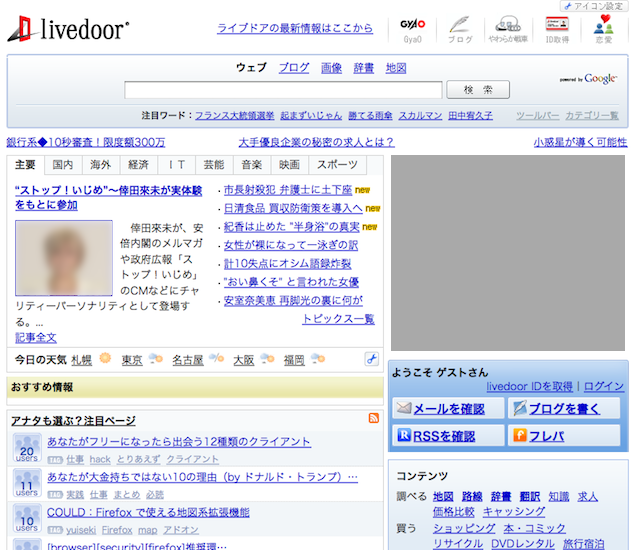636x550 pixels.
Task: Open 小惑星が導く可能性 link
Action: pos(580,142)
